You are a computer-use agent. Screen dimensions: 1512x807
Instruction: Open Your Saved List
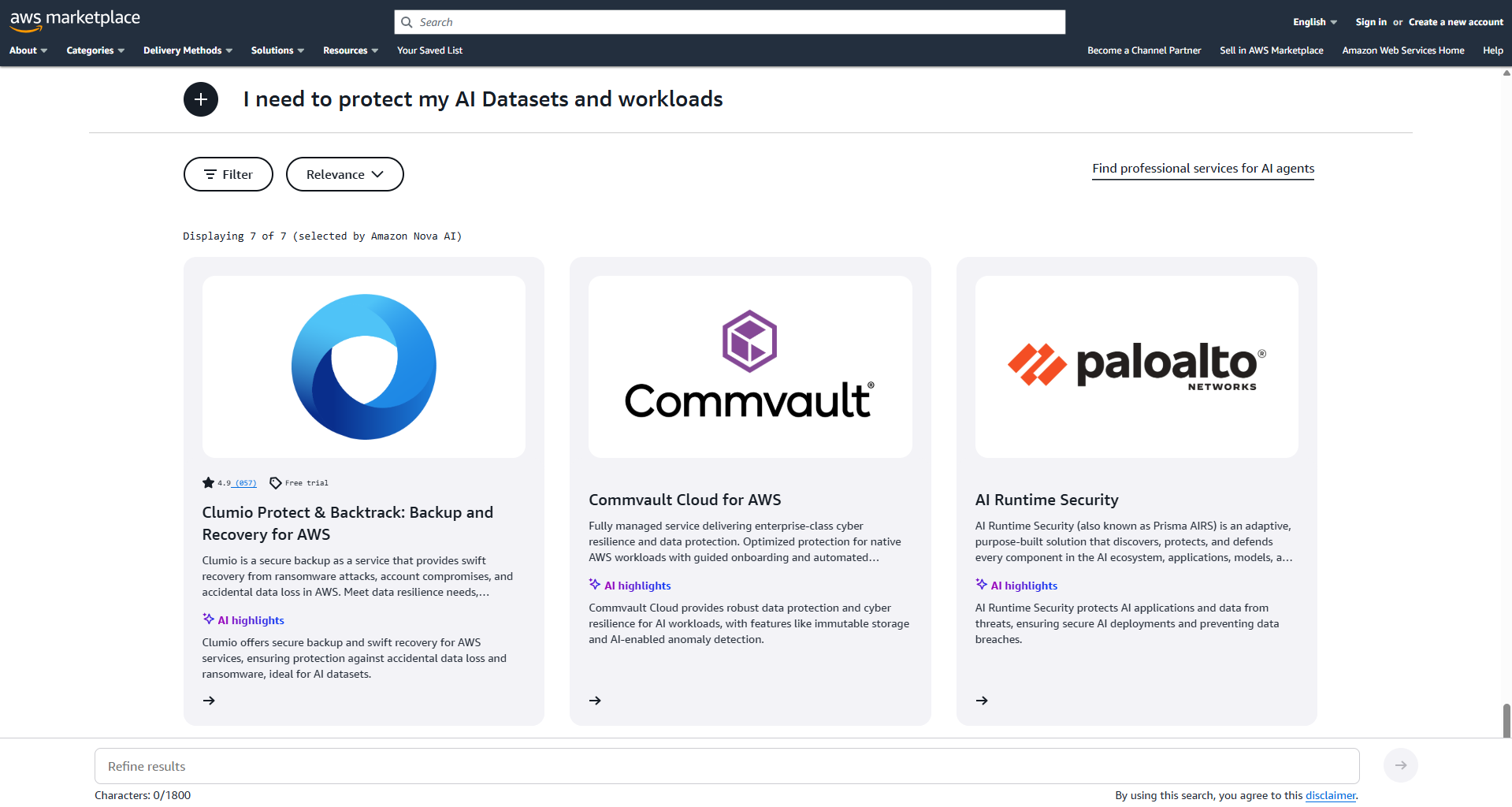[x=429, y=50]
